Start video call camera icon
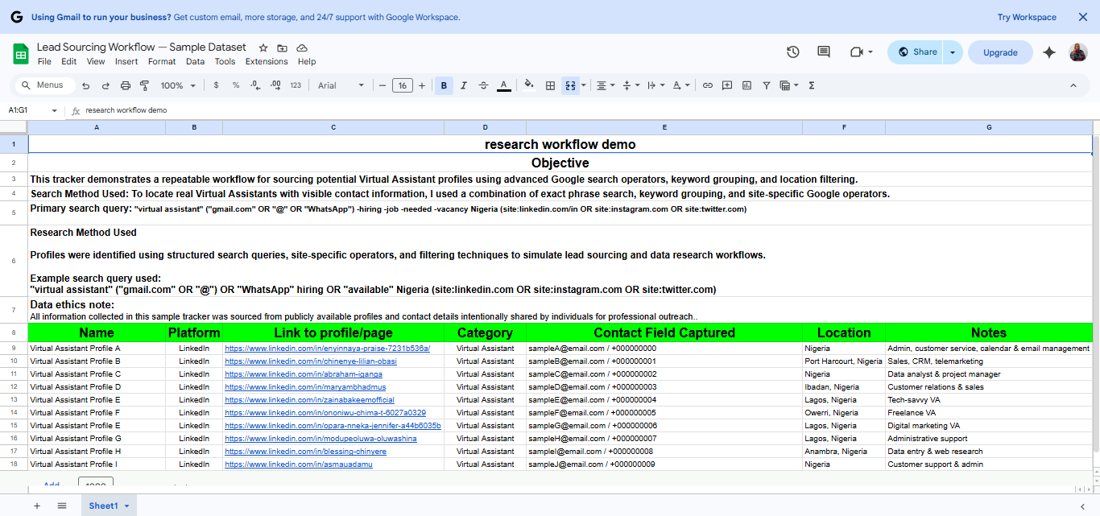This screenshot has height=516, width=1100. click(856, 52)
